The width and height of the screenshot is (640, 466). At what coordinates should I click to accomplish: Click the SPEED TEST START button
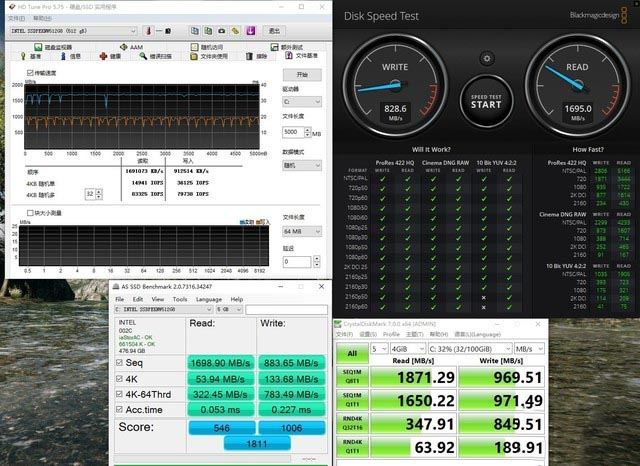pos(486,102)
